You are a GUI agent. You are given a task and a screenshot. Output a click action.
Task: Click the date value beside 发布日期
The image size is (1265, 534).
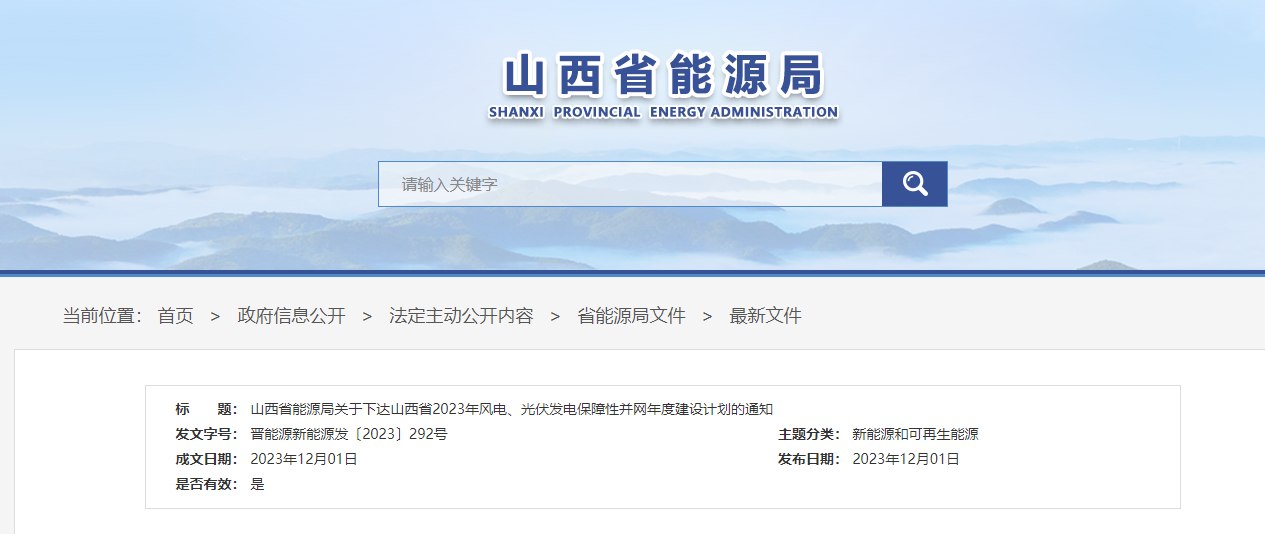pos(905,459)
